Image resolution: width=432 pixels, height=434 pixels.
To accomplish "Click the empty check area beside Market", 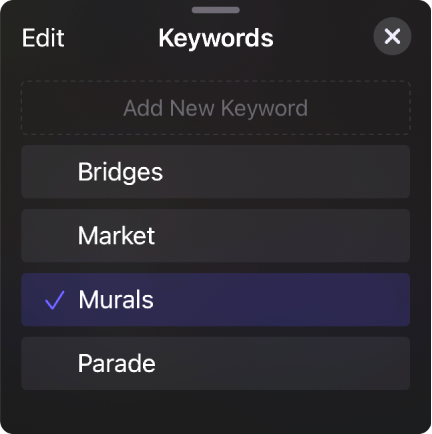I will 54,236.
